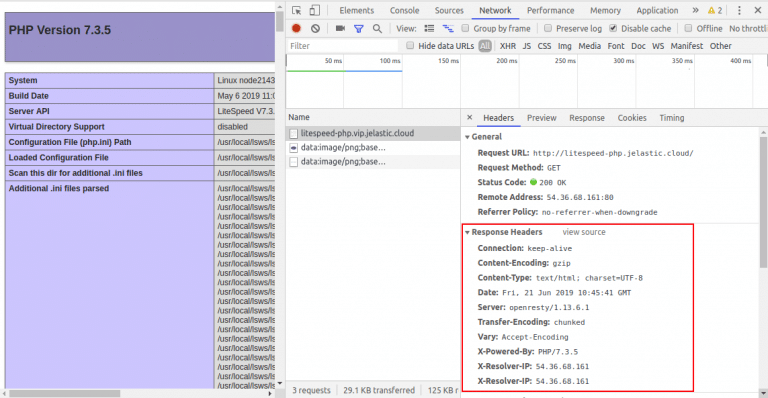Show the two warnings indicator
The height and width of the screenshot is (398, 768).
[x=715, y=10]
